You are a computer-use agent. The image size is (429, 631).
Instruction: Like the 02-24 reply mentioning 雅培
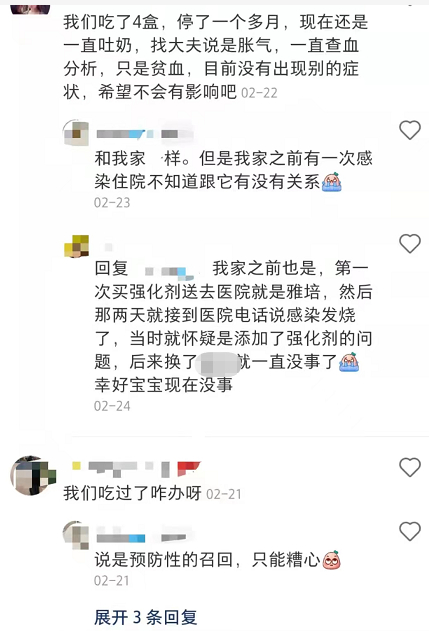410,243
